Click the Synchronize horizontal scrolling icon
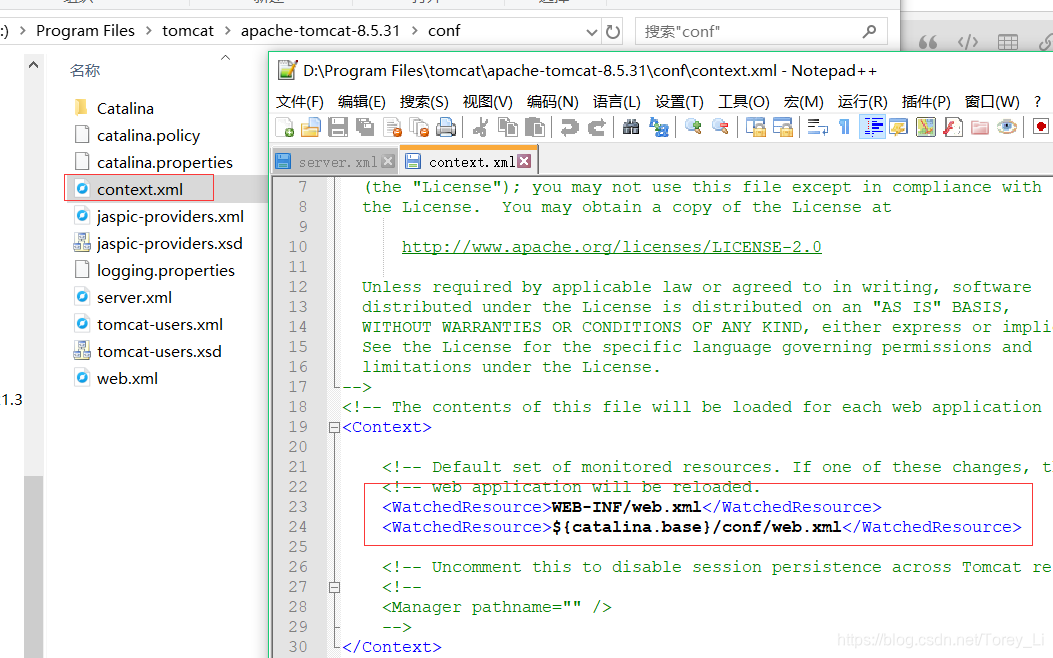The height and width of the screenshot is (658, 1053). 783,127
